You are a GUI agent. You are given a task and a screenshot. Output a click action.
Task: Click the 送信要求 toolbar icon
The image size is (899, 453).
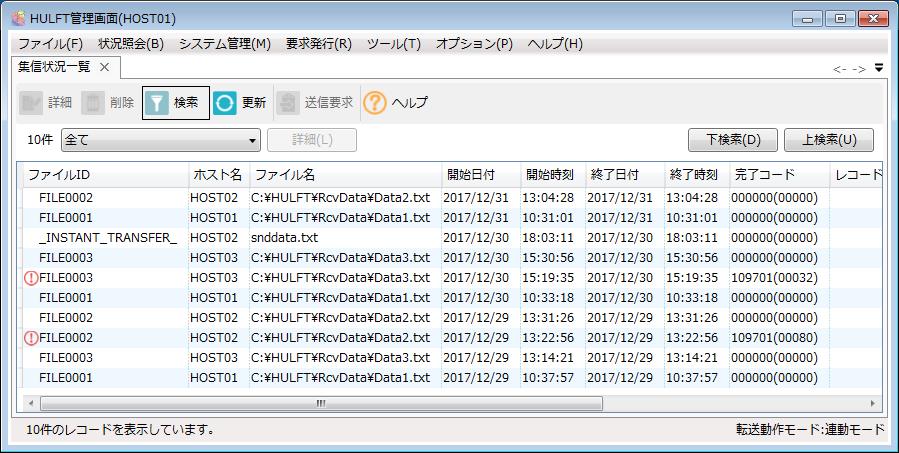pyautogui.click(x=288, y=103)
